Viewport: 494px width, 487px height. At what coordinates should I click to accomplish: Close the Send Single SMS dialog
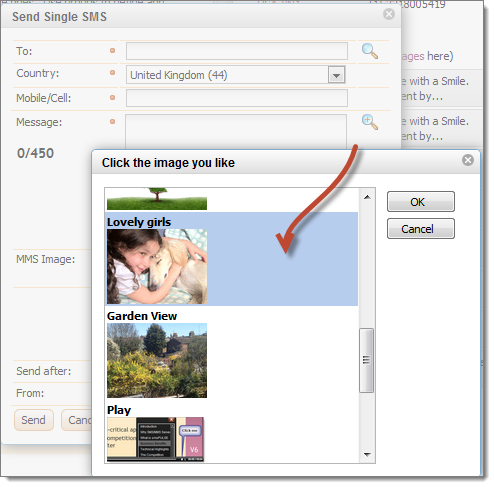[389, 14]
